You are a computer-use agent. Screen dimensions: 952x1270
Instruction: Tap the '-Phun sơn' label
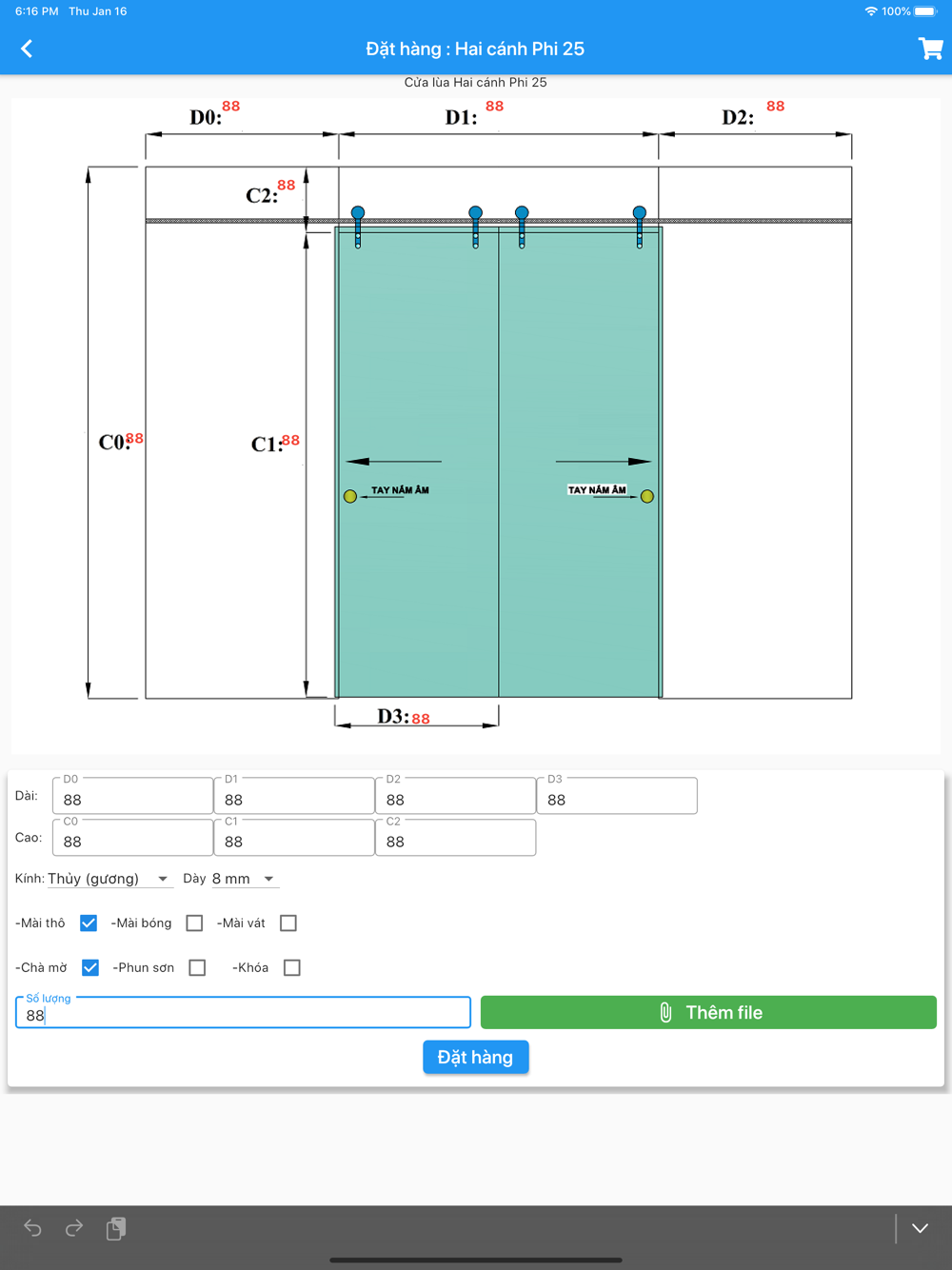(x=143, y=968)
